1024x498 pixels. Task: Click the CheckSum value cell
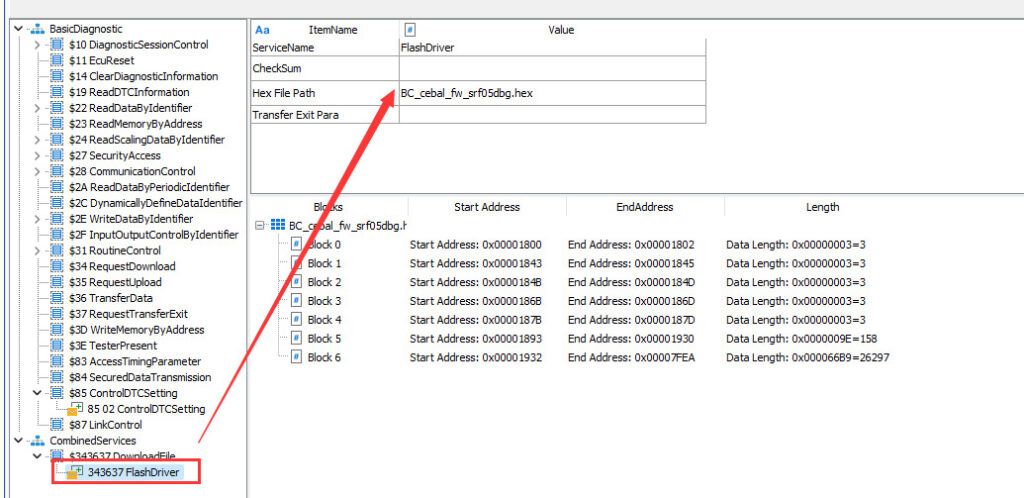click(551, 70)
